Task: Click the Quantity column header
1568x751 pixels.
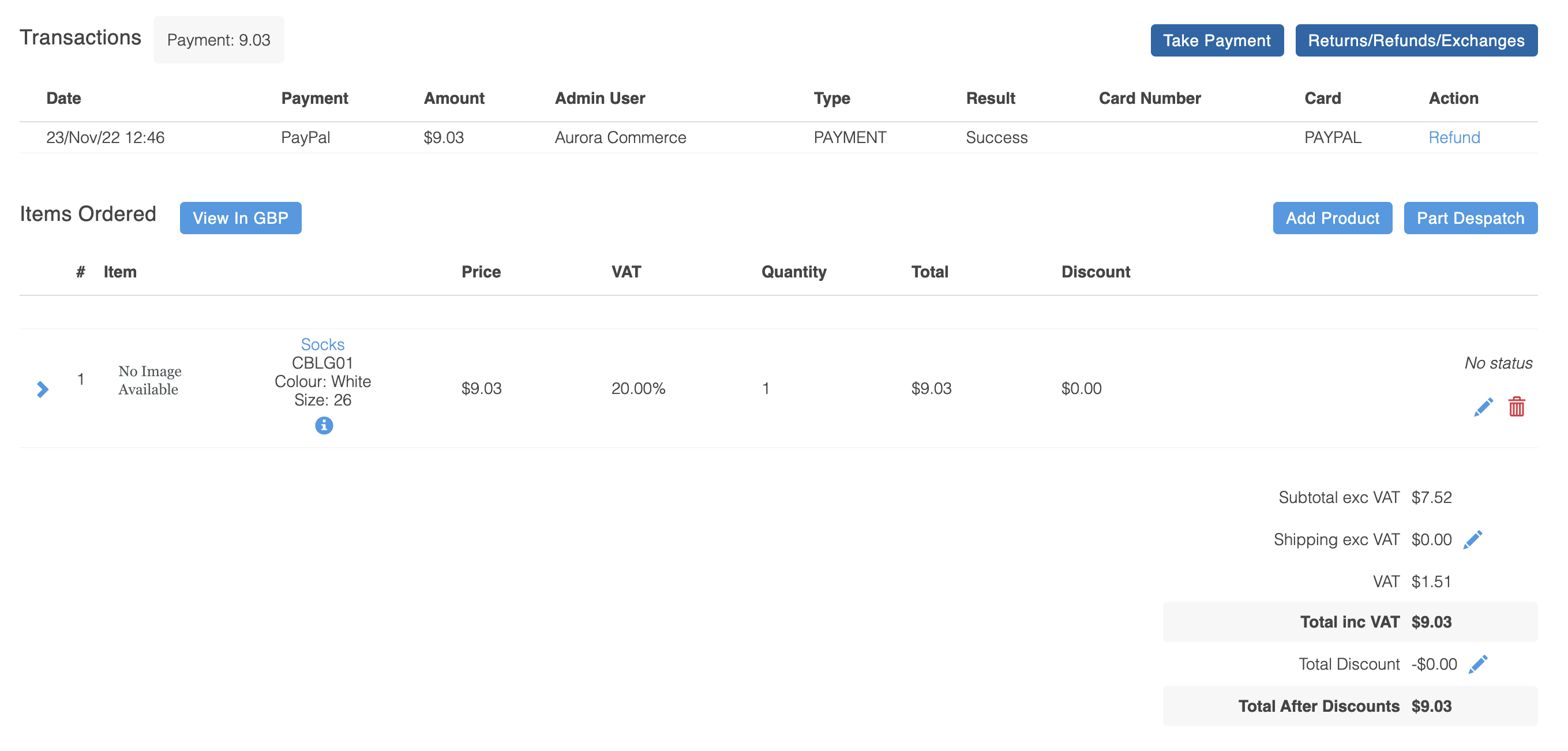Action: point(793,272)
